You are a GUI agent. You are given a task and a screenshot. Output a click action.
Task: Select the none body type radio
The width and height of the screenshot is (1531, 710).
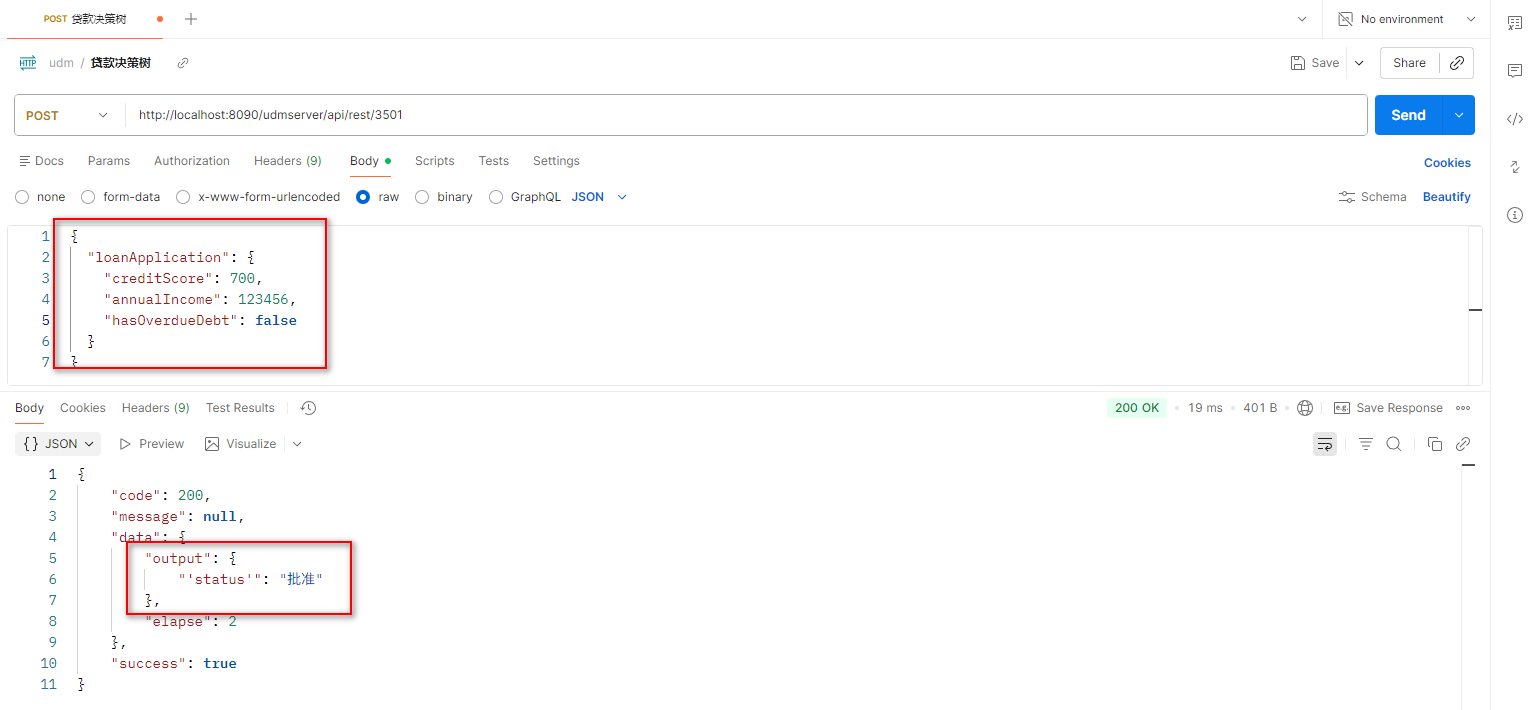pos(22,197)
